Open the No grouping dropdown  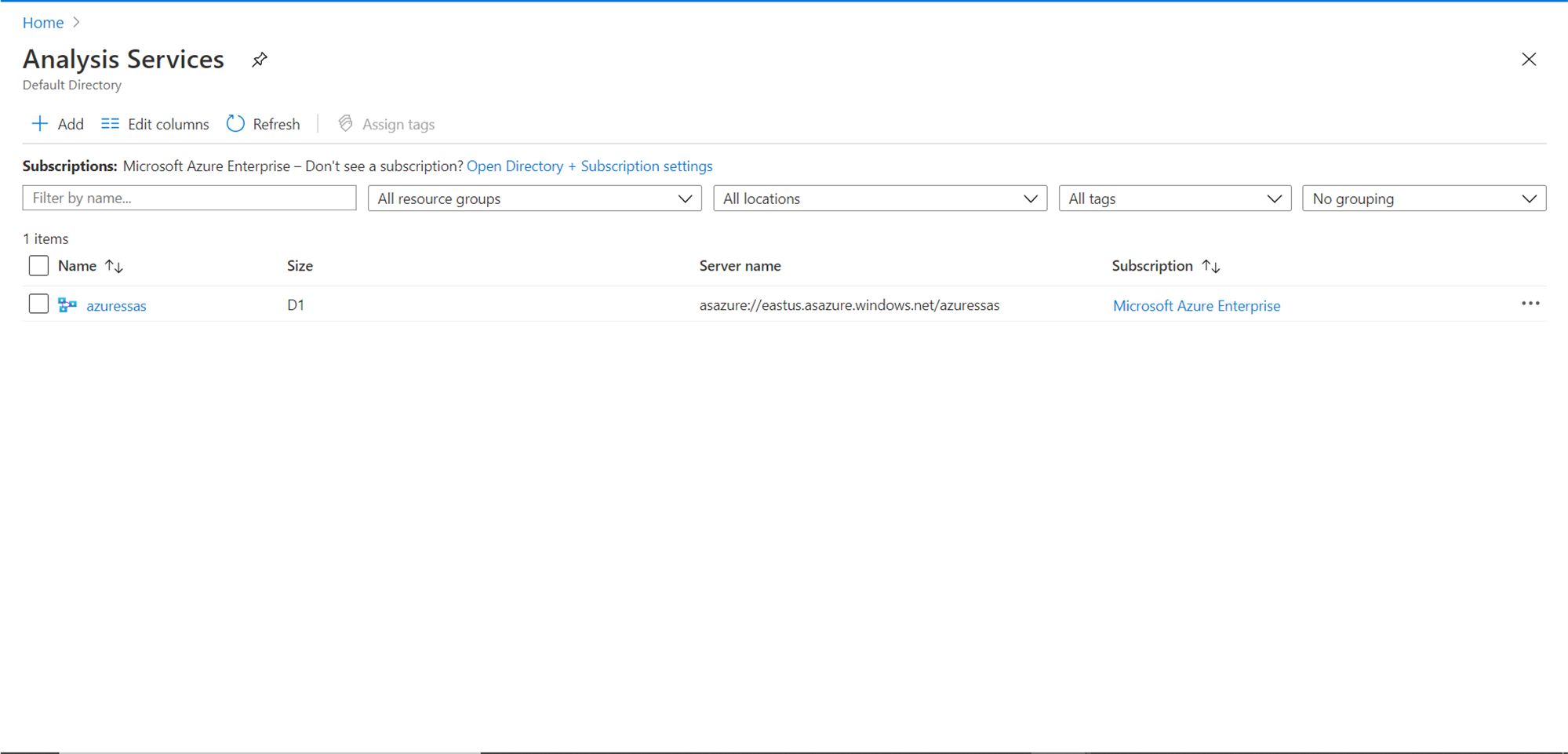(1424, 199)
